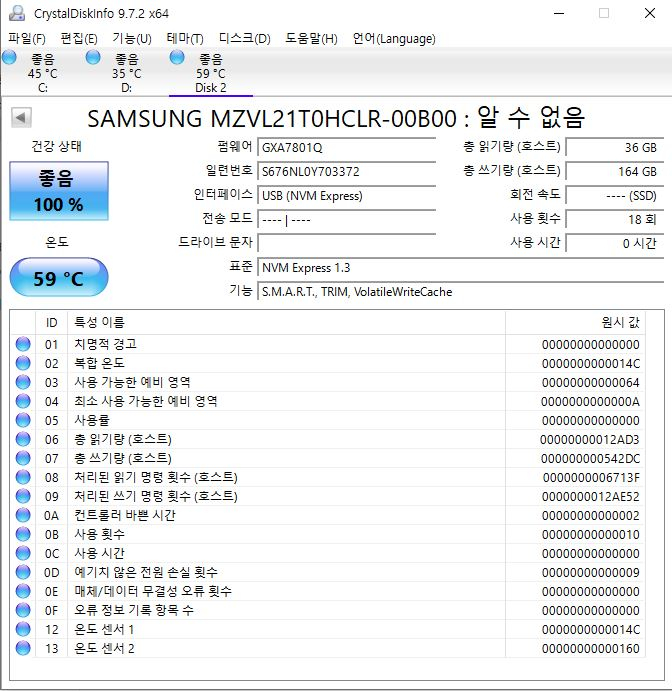Click the 59 °C temperature button
The image size is (672, 691).
click(59, 278)
